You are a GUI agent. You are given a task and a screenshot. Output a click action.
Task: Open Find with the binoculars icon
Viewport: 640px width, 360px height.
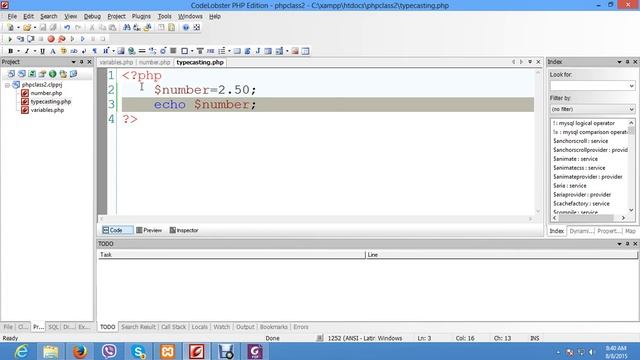click(127, 27)
